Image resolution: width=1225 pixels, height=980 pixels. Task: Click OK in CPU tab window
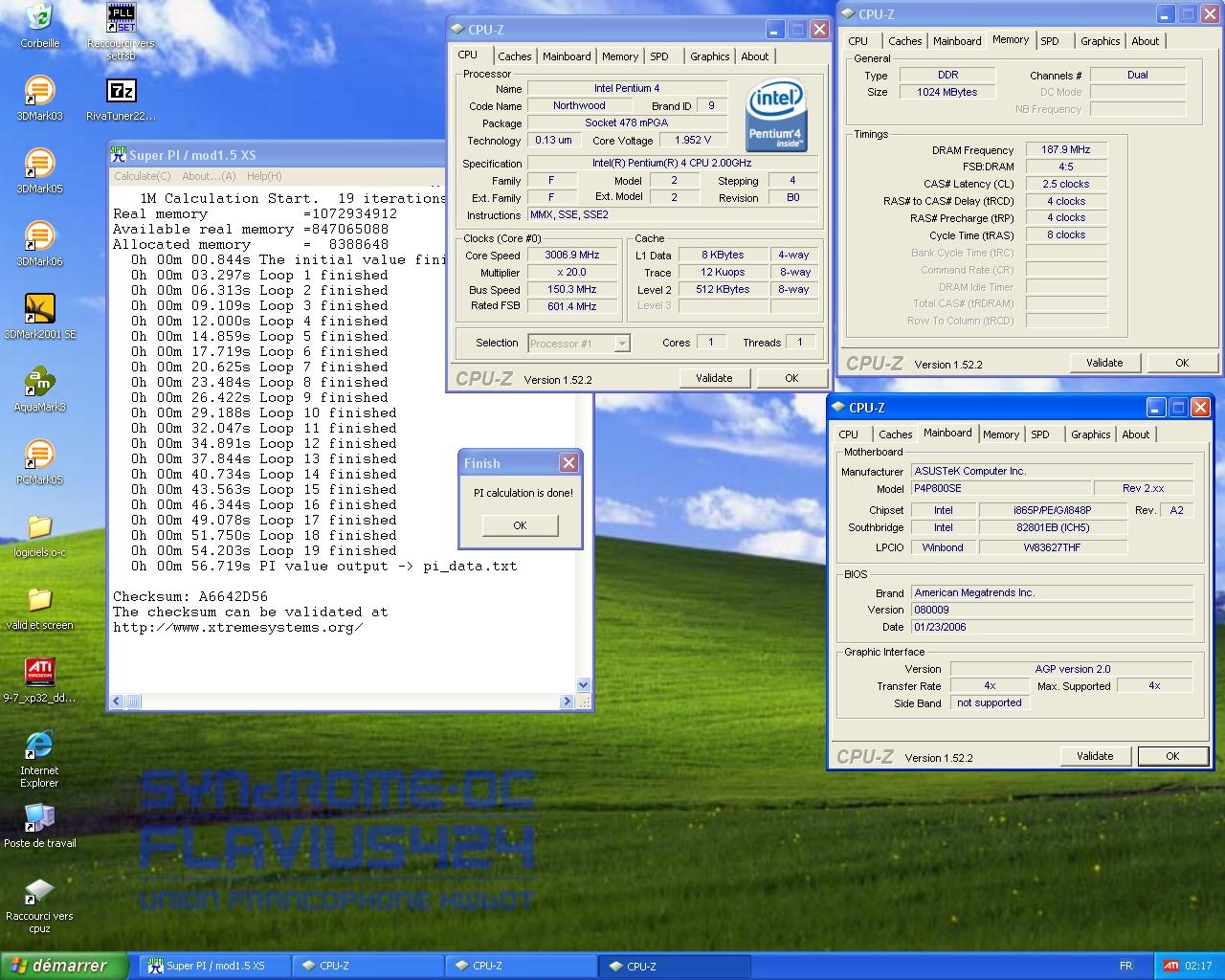click(791, 378)
